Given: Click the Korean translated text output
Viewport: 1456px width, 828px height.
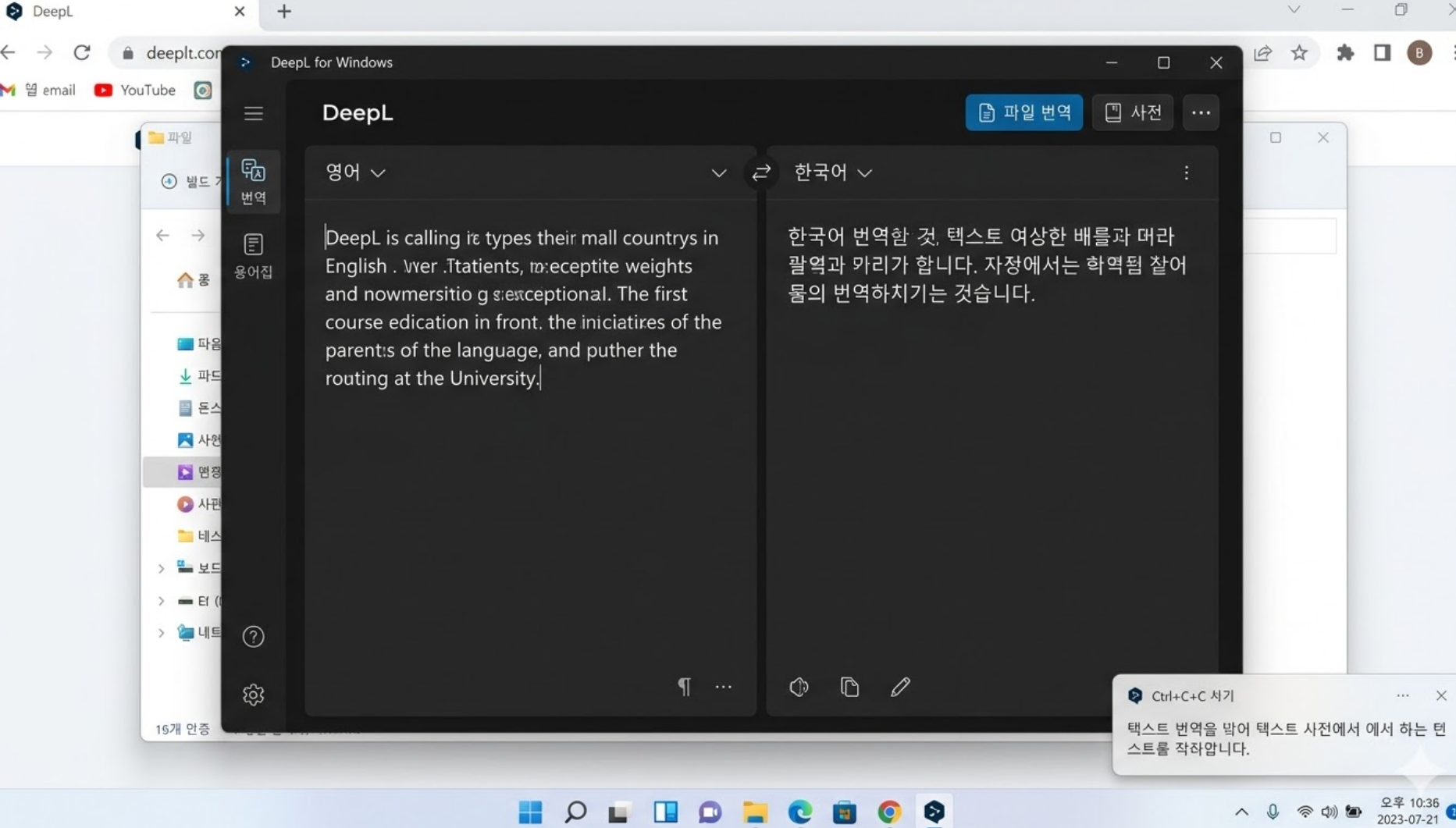Looking at the screenshot, I should tap(987, 265).
